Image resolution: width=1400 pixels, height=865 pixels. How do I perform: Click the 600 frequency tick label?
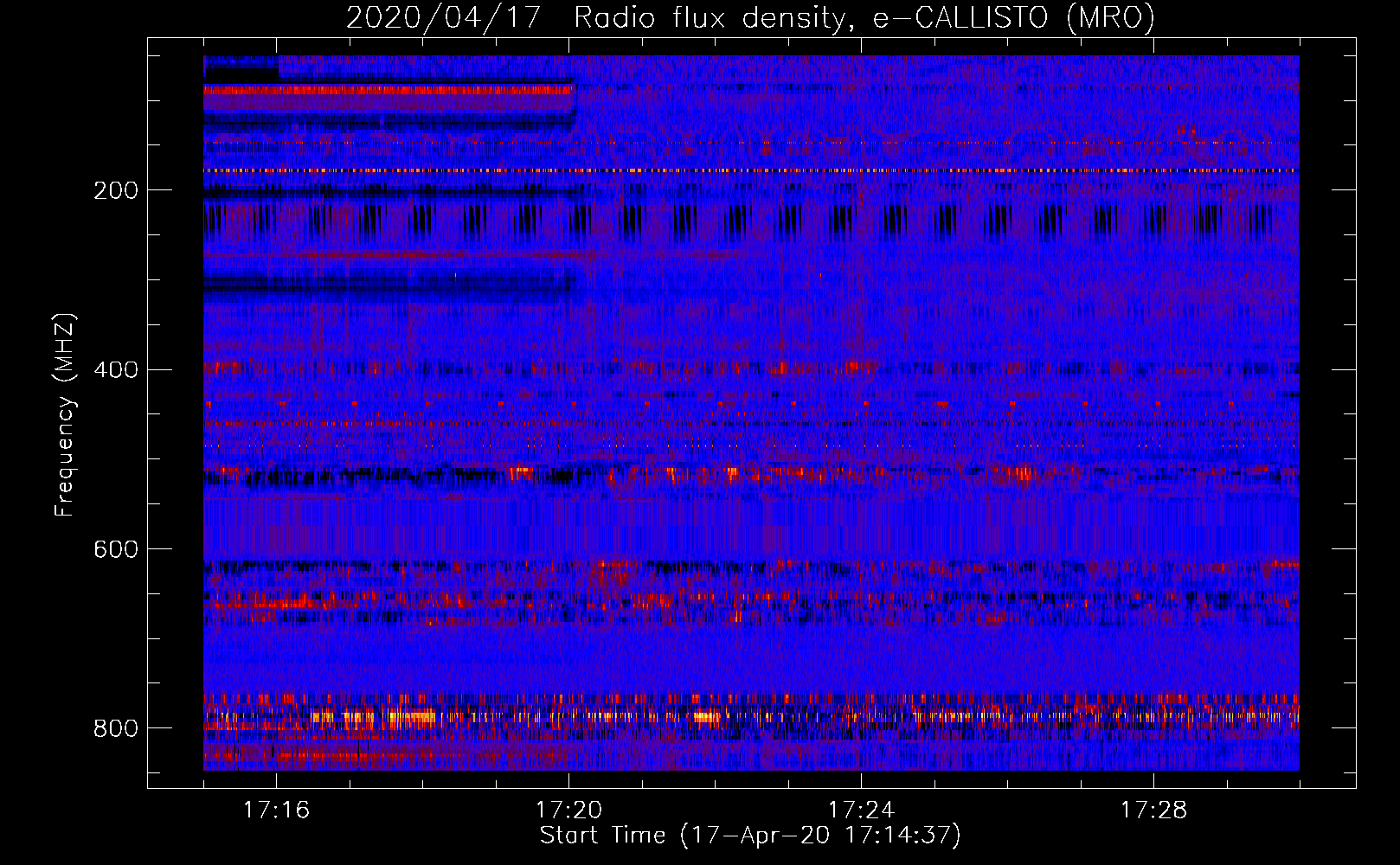pos(116,550)
